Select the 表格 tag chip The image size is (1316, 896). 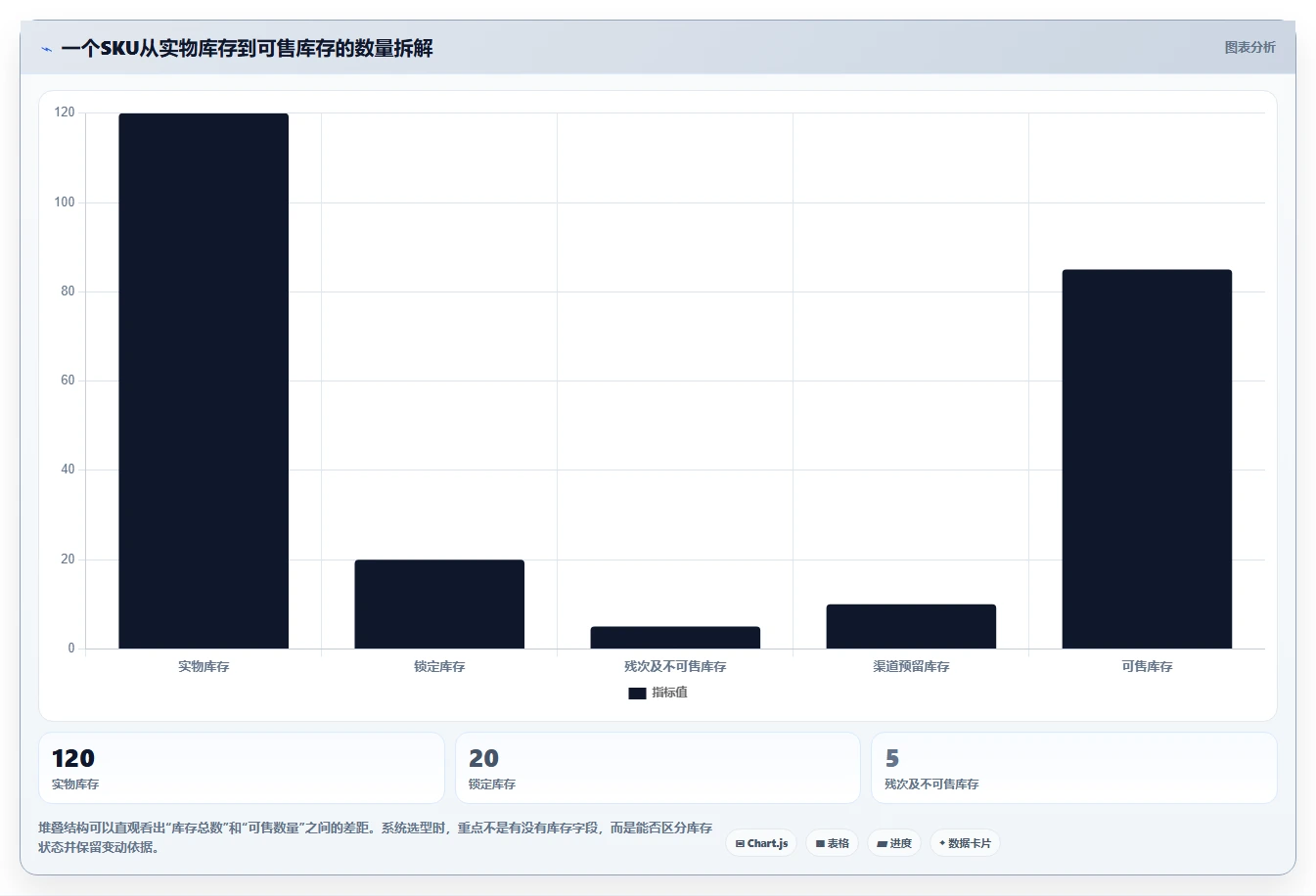tap(832, 843)
